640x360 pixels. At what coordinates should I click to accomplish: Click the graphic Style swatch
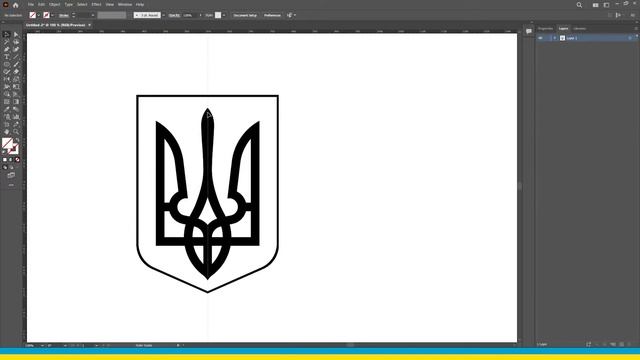click(218, 15)
